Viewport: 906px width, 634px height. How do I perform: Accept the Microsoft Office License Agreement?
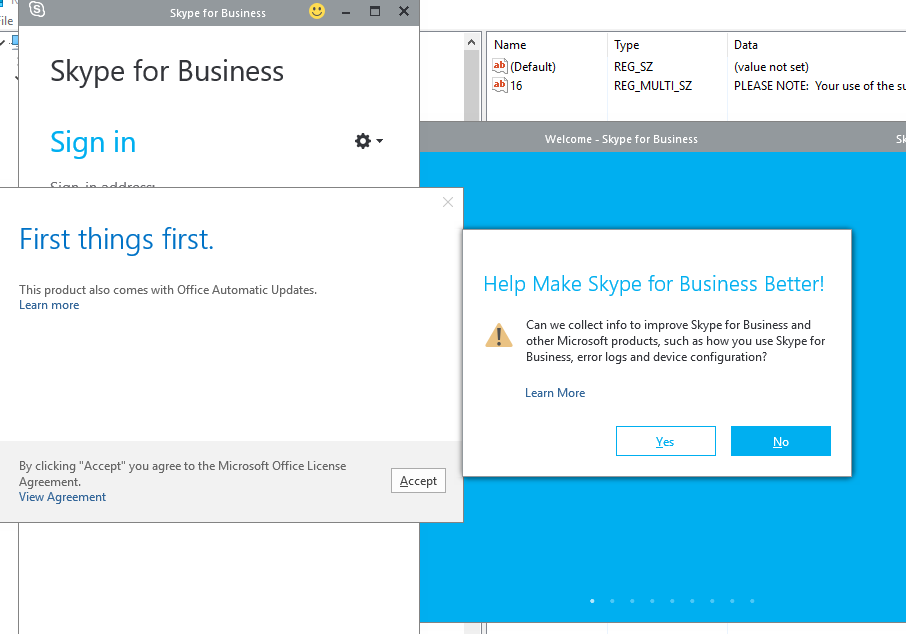(418, 480)
